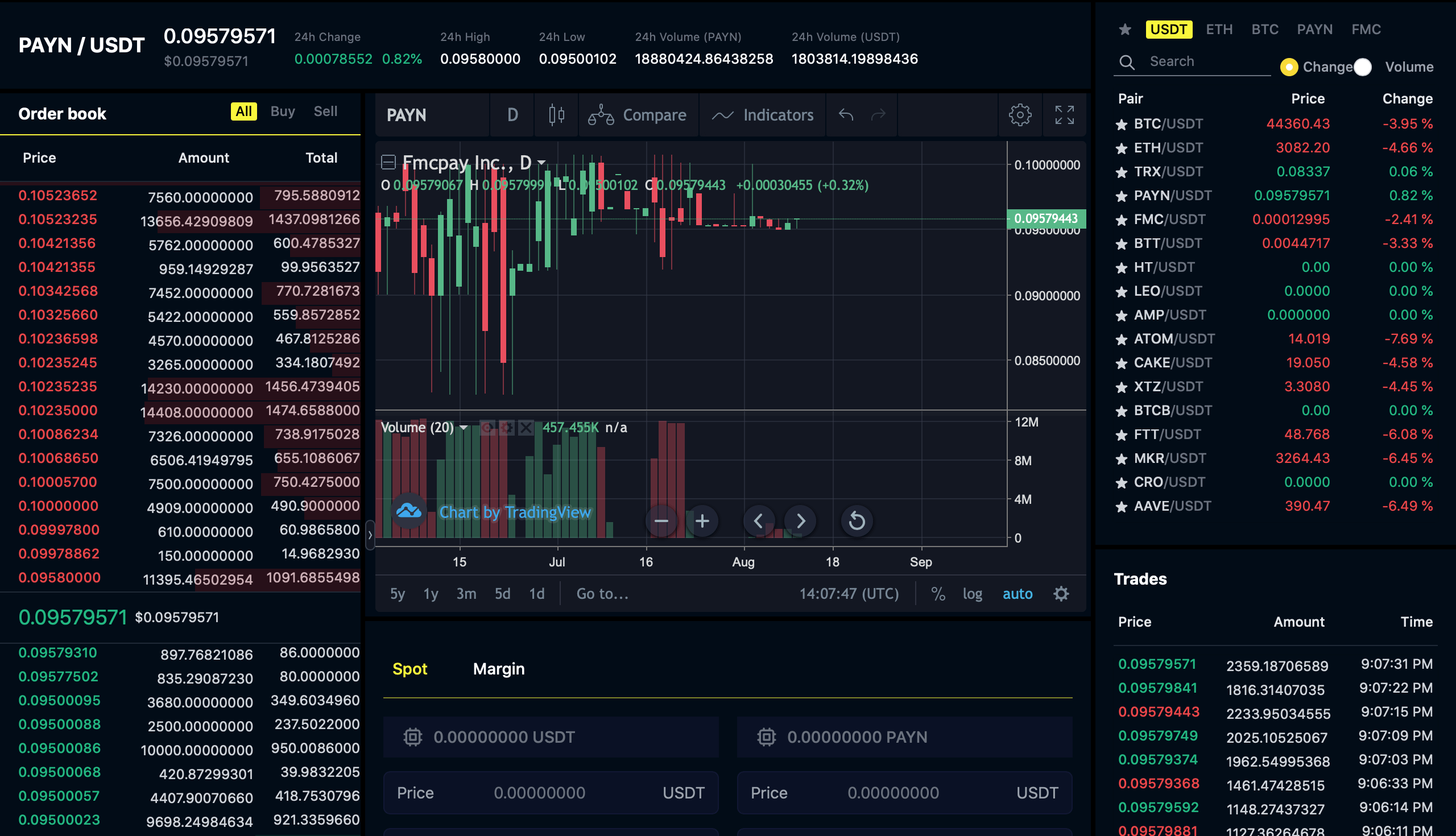Set chart range to 5y
1456x836 pixels.
tap(398, 594)
